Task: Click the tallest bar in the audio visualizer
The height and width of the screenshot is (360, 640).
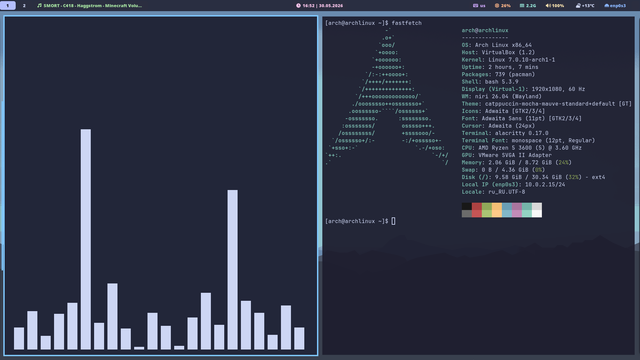Action: [86, 239]
